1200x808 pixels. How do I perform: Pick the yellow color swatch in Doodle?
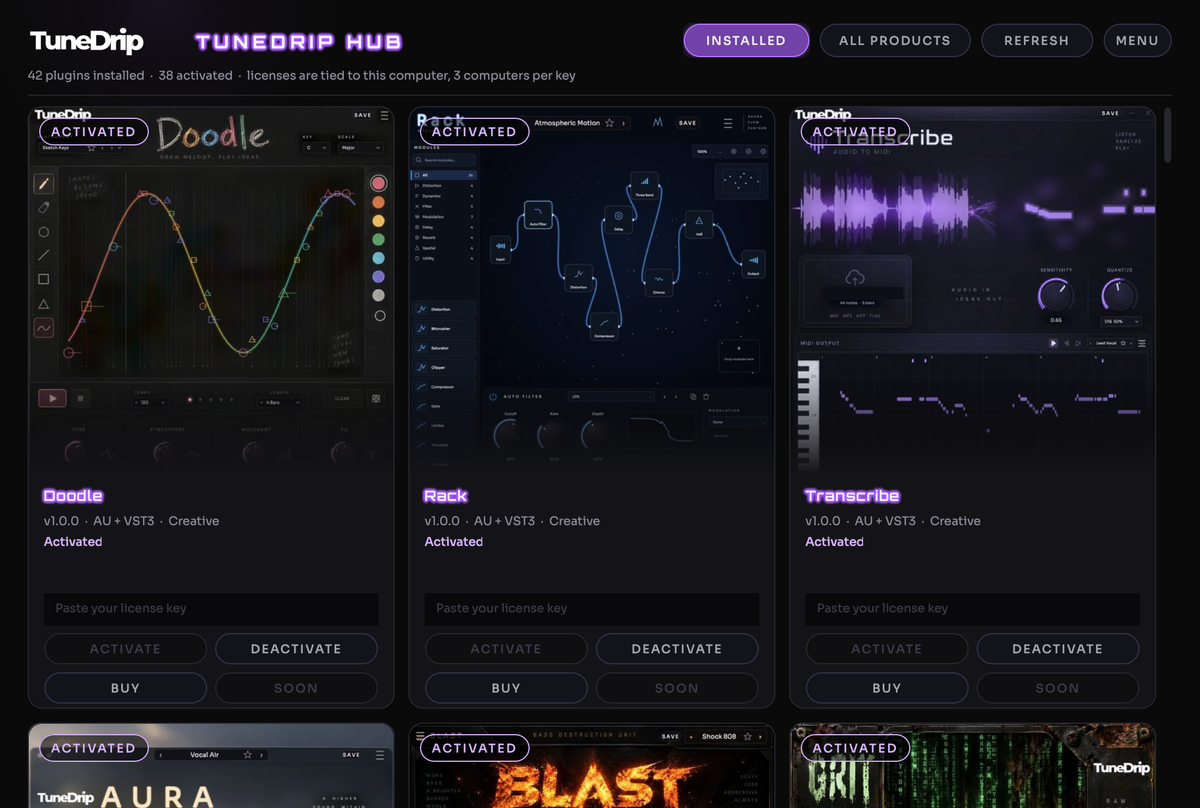tap(379, 221)
